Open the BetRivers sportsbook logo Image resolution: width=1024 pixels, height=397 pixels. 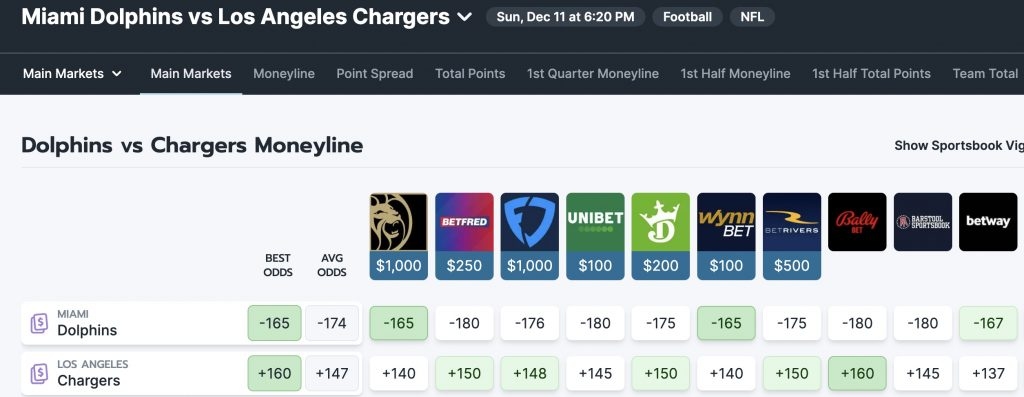792,222
